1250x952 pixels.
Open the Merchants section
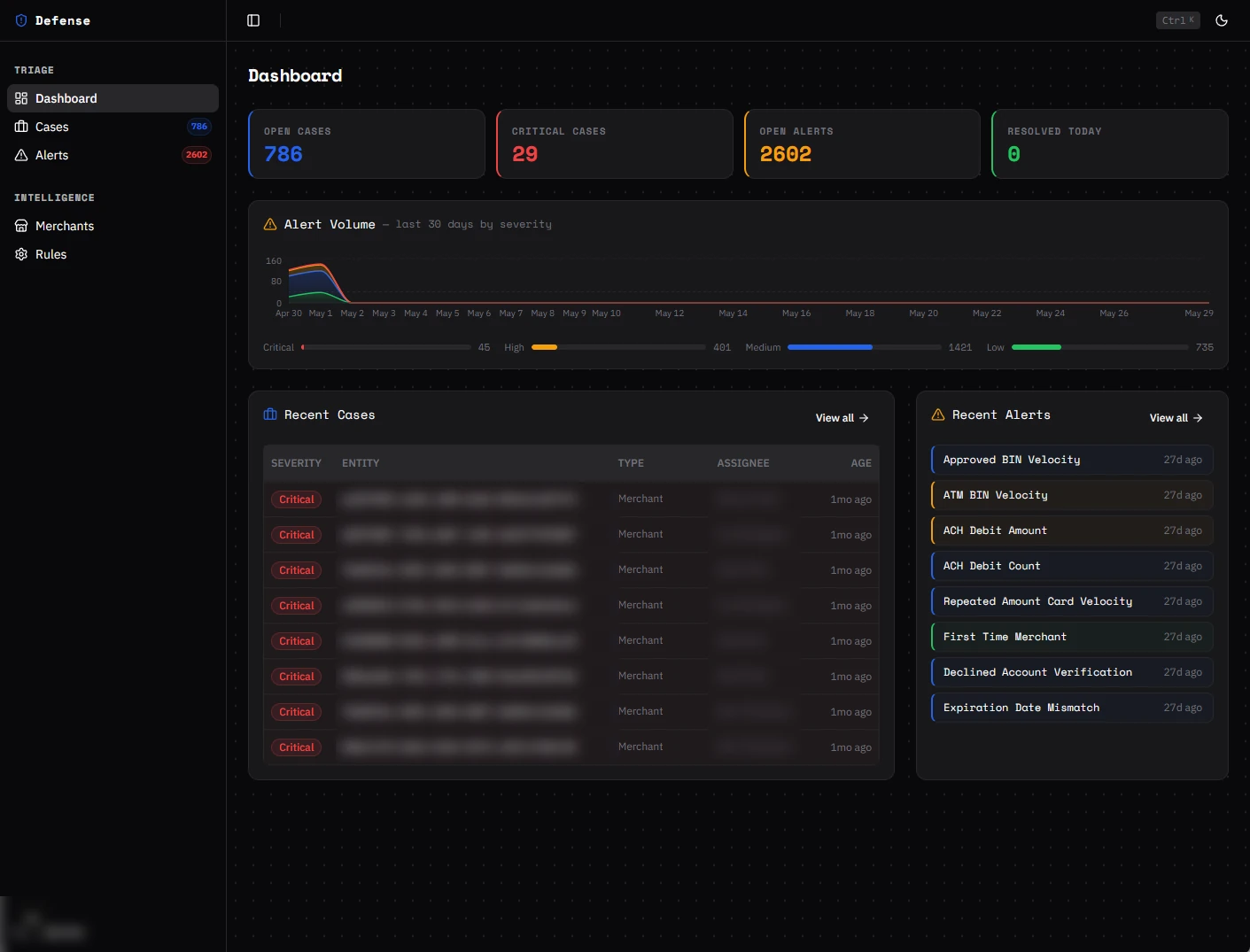click(113, 226)
